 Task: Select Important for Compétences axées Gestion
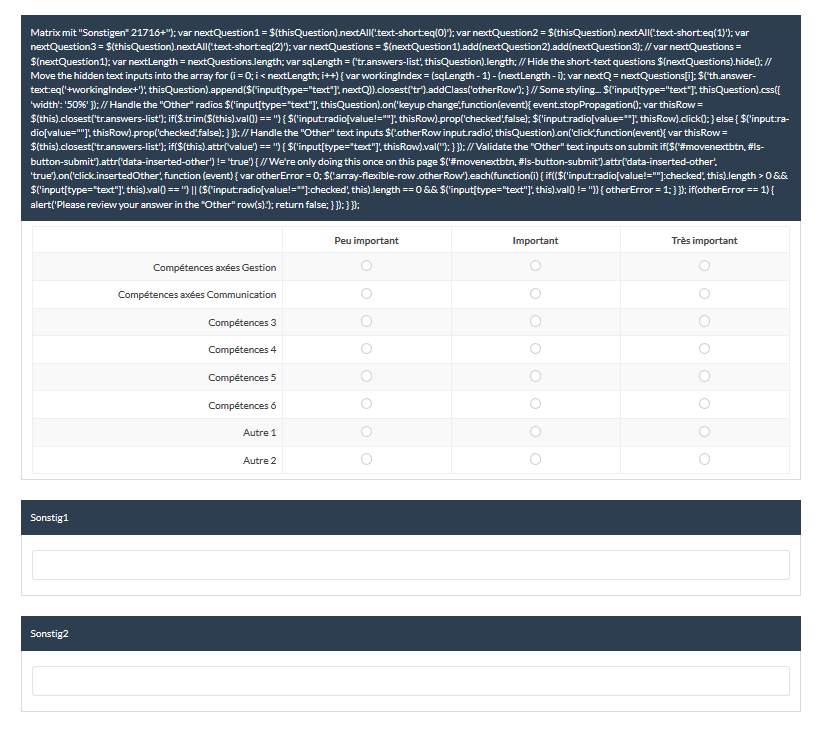(x=535, y=266)
